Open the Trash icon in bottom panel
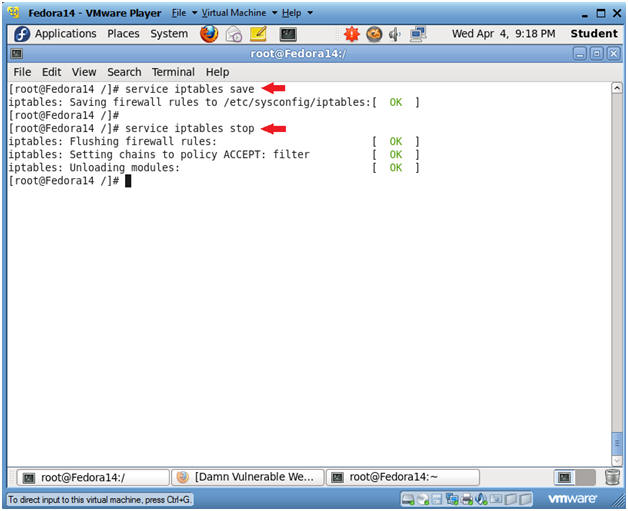 (612, 477)
